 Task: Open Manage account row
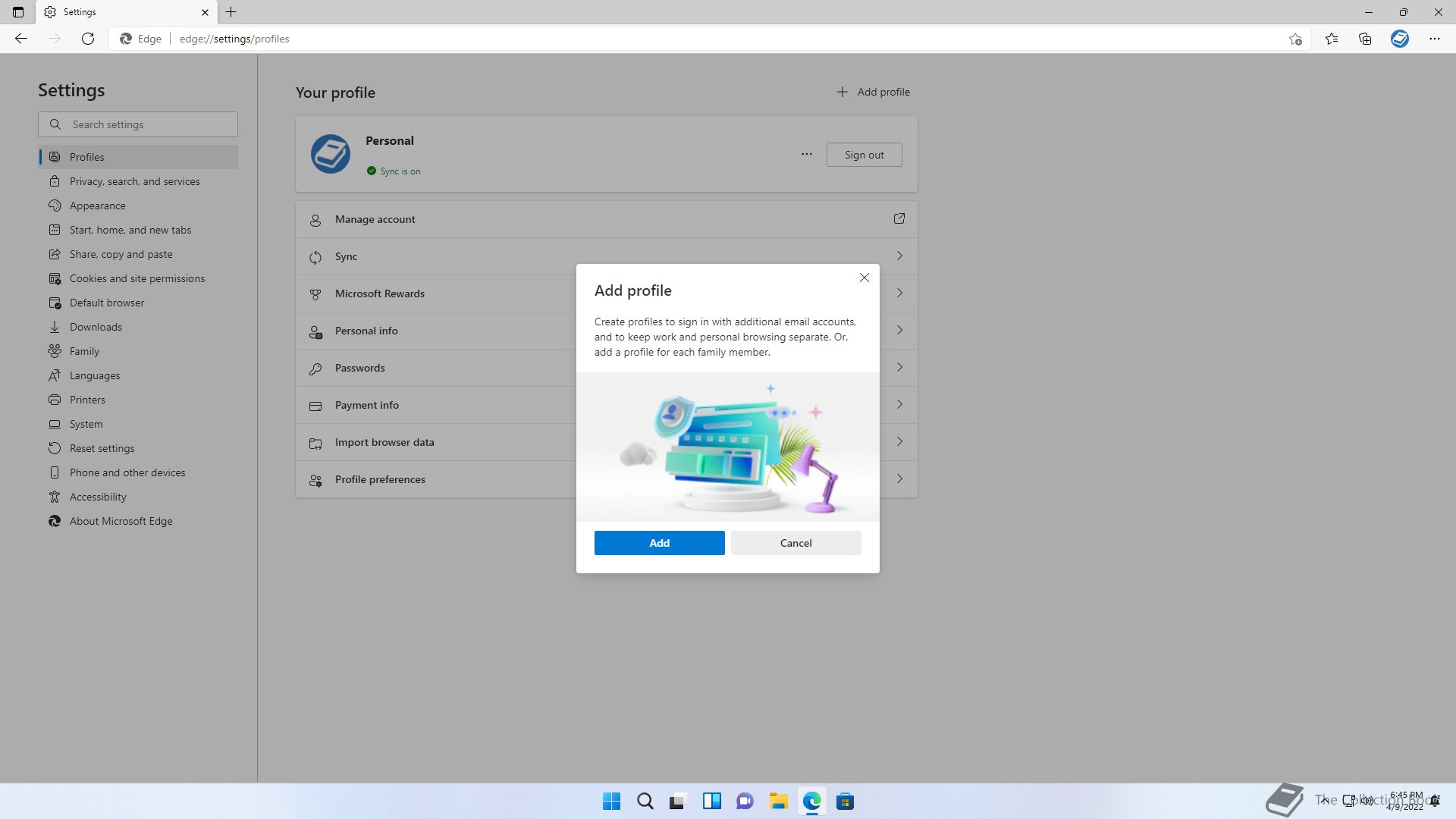(606, 219)
